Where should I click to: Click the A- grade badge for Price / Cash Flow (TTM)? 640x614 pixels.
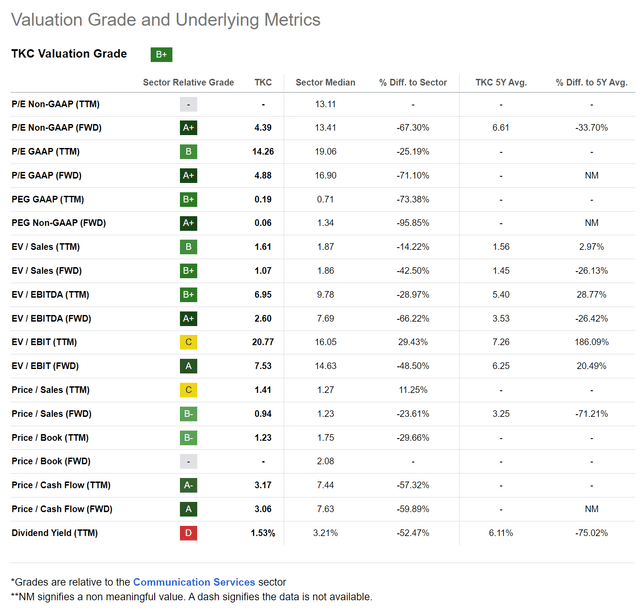(x=188, y=485)
